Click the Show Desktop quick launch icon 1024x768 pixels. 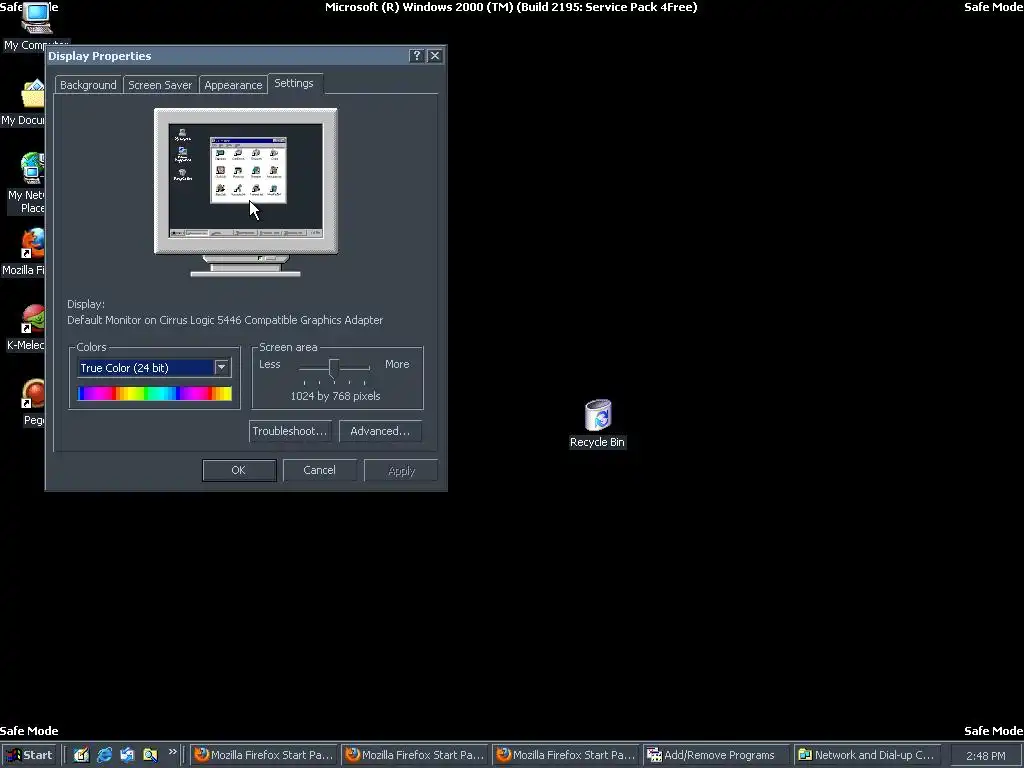[x=81, y=755]
